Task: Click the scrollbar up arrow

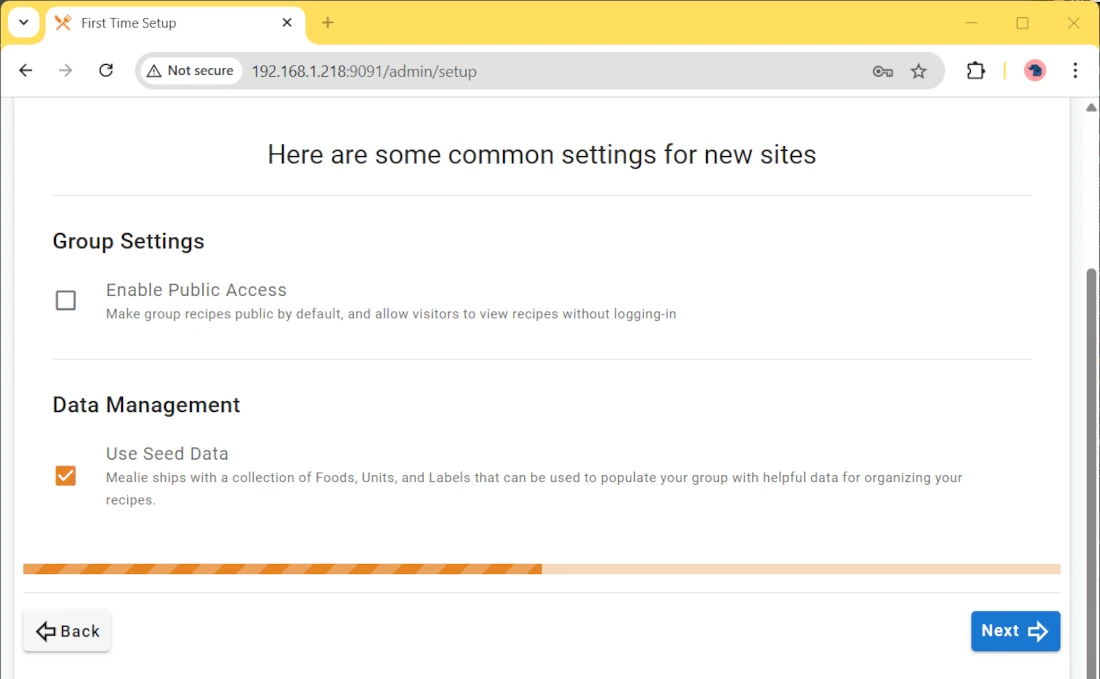Action: pos(1091,107)
